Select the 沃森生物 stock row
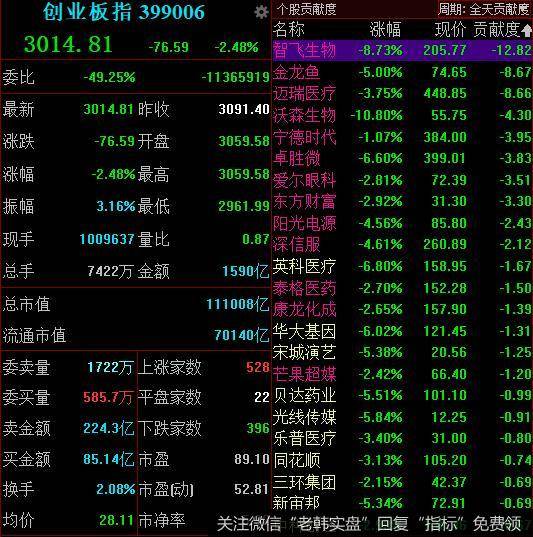Viewport: 533px width, 537px height. [x=402, y=115]
